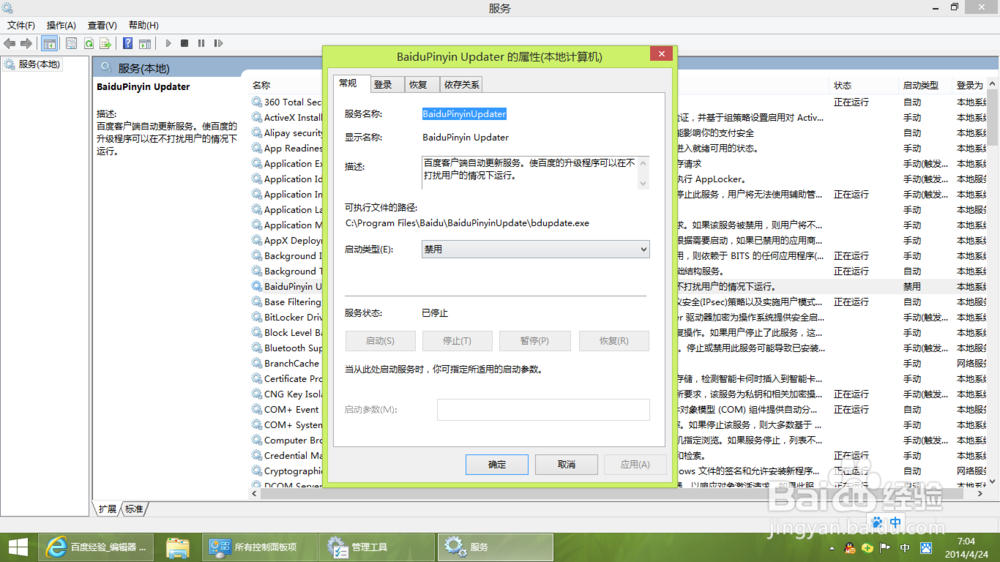Open the 启动类型 dropdown
The height and width of the screenshot is (562, 1000).
[x=535, y=249]
